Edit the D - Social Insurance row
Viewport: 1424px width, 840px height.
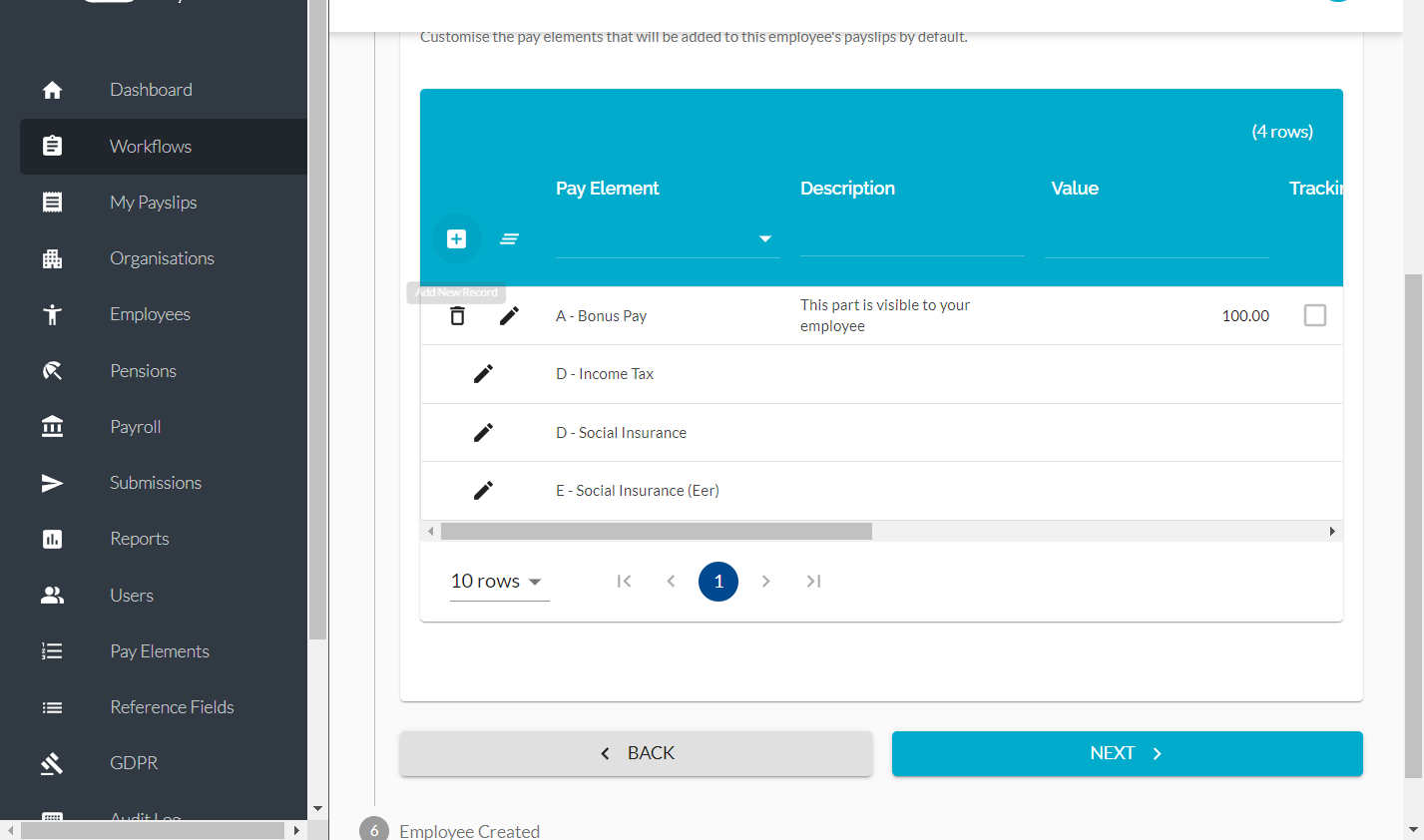(x=483, y=432)
